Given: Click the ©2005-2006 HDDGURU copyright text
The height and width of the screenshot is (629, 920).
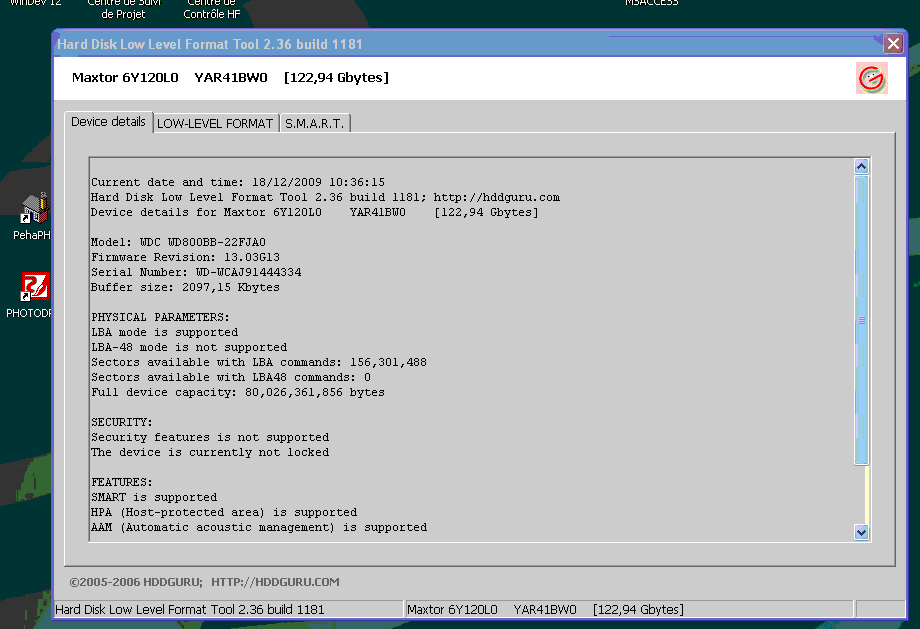Looking at the screenshot, I should point(136,582).
